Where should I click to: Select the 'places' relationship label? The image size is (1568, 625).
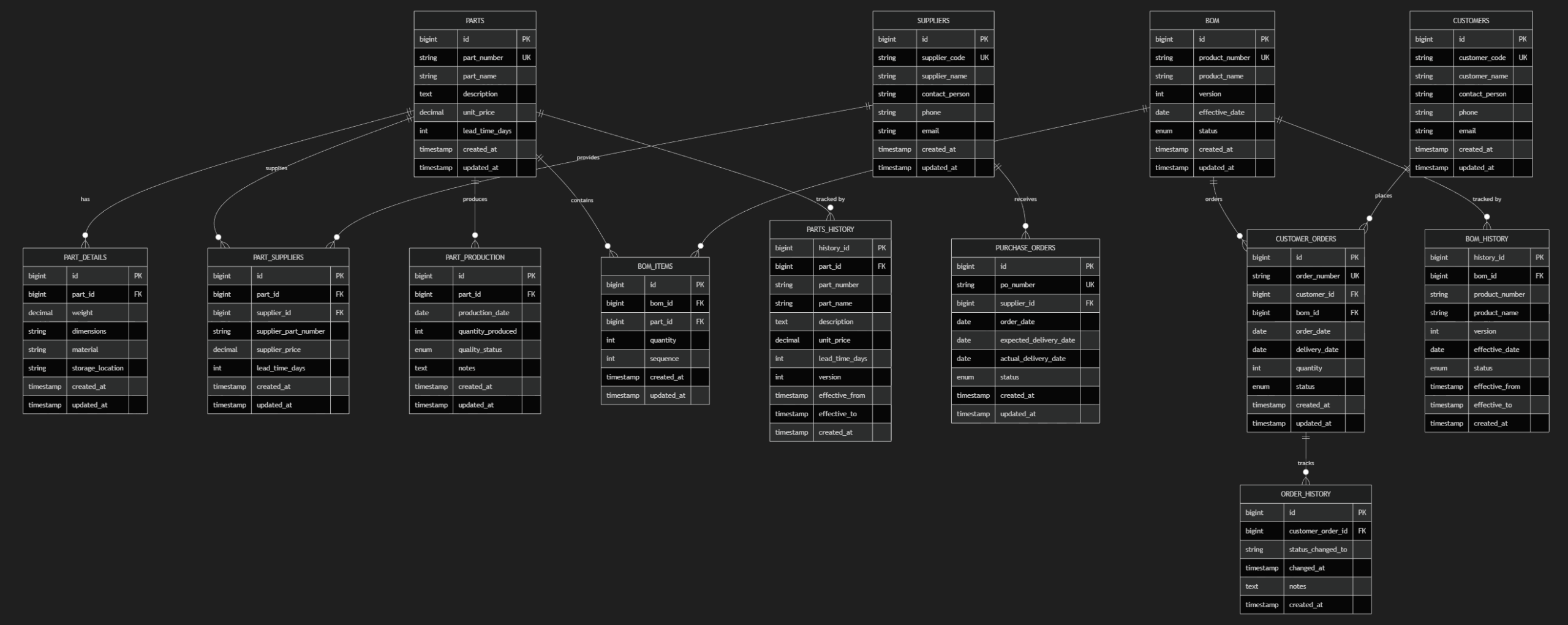(1383, 196)
